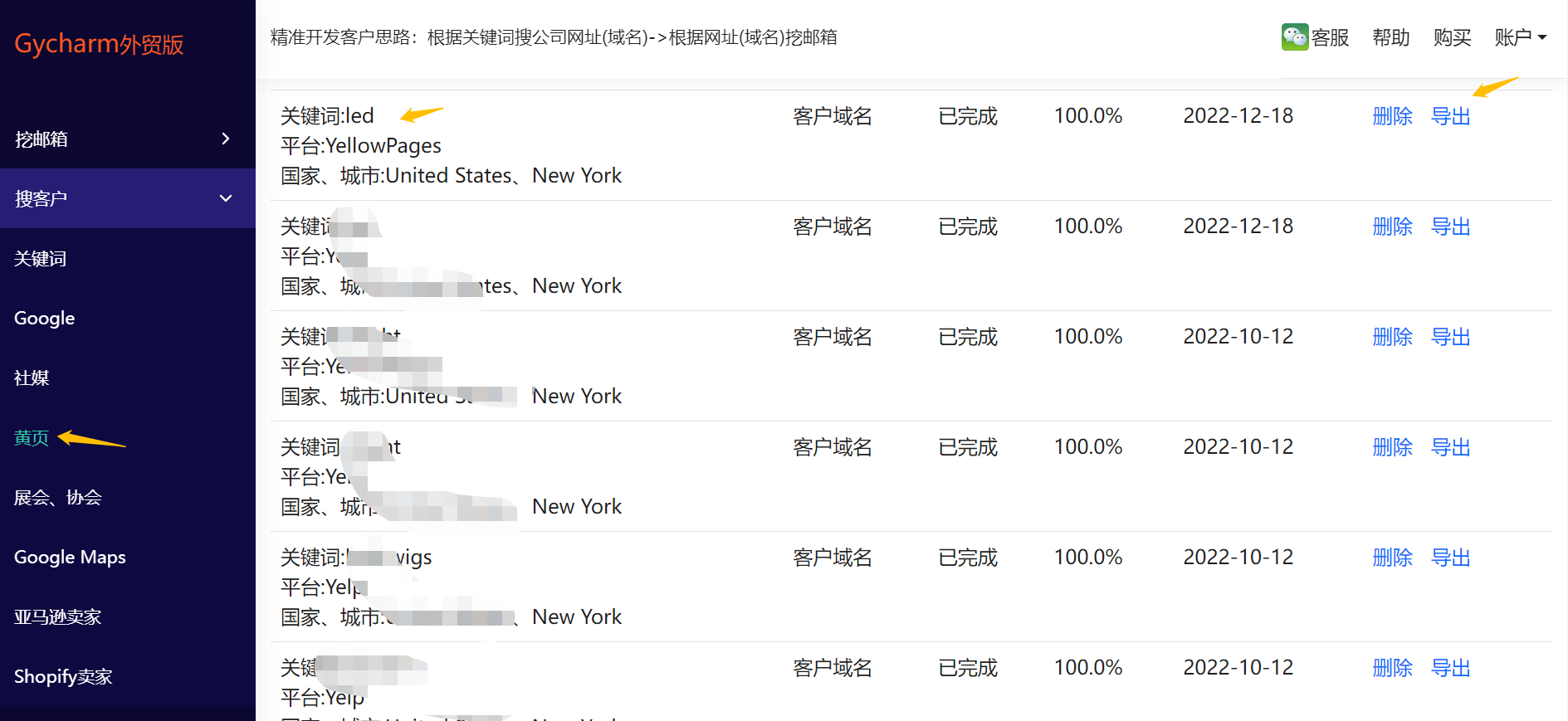Export the second 2022-12-18 task

pos(1451,227)
